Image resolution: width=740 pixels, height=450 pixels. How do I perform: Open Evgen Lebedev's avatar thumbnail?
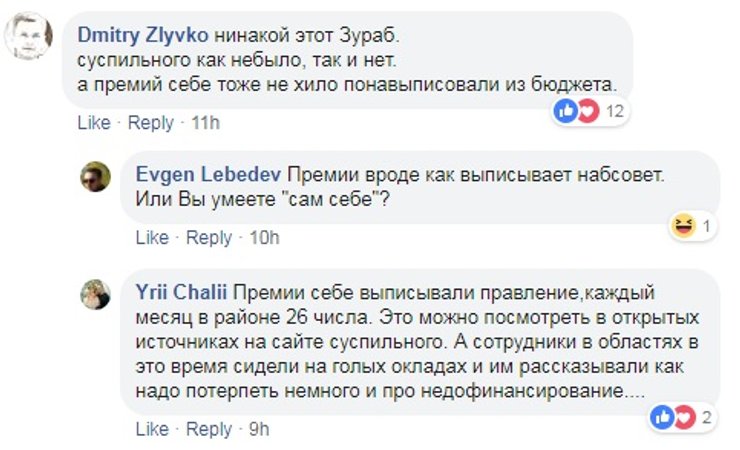click(96, 176)
